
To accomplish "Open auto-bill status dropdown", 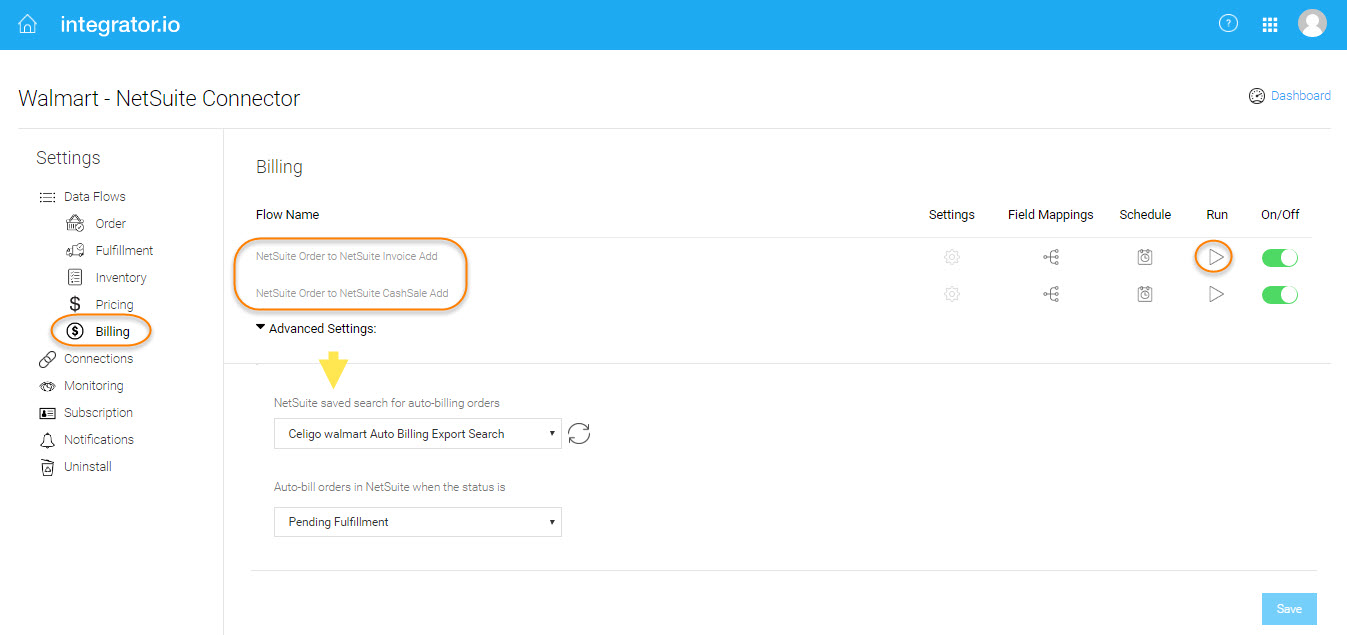I will tap(418, 522).
